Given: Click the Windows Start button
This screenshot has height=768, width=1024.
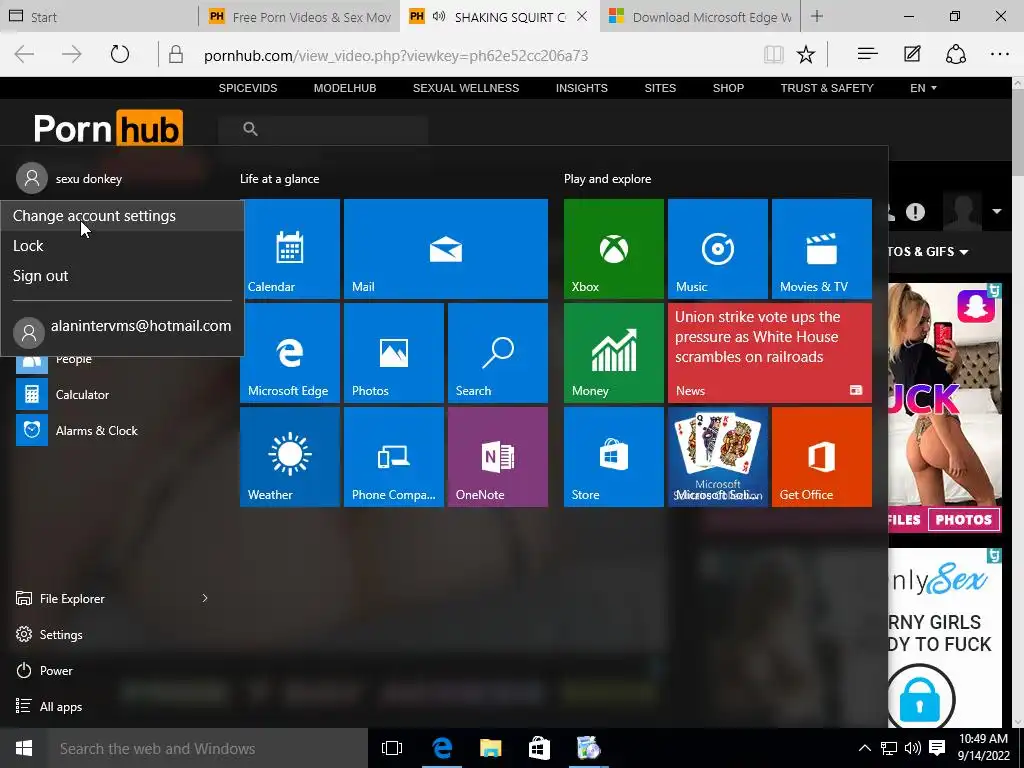Looking at the screenshot, I should tap(24, 748).
